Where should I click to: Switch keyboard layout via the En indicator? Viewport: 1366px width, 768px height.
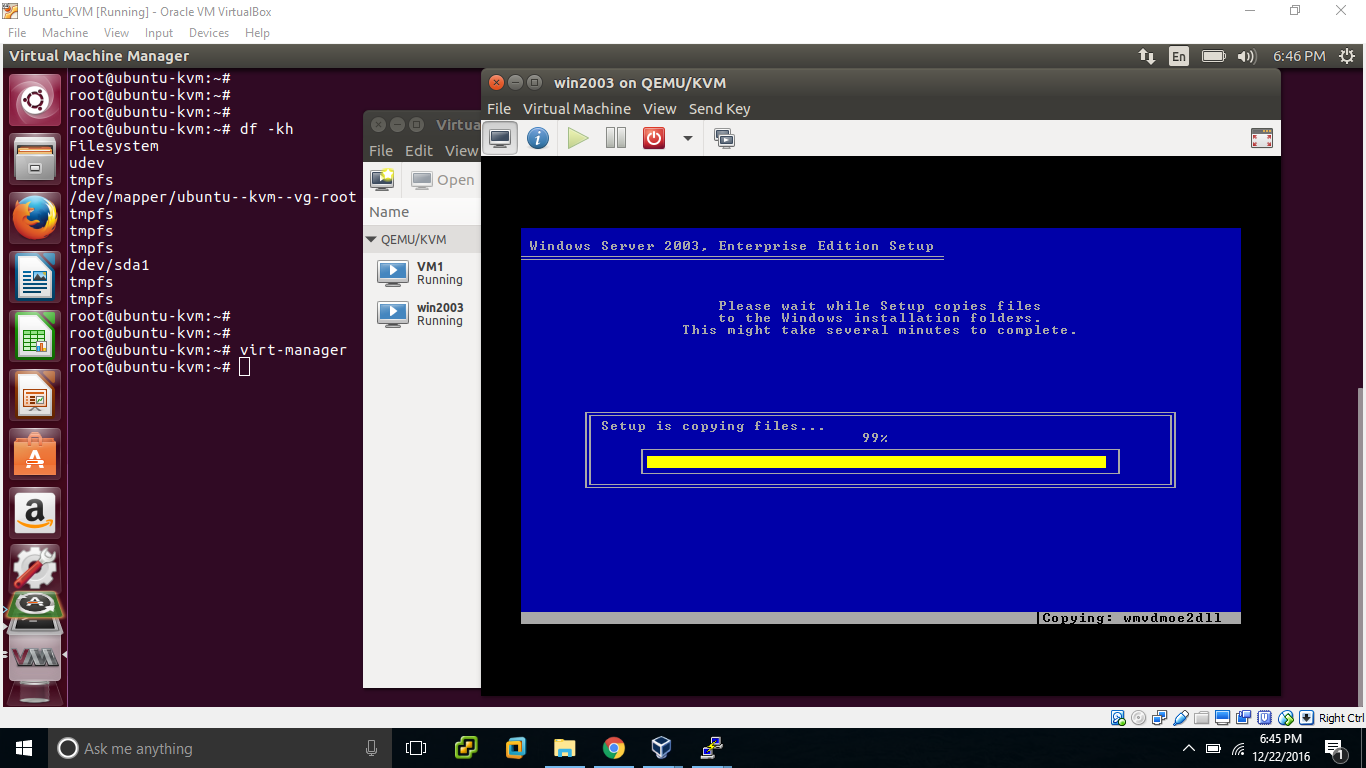(1179, 56)
